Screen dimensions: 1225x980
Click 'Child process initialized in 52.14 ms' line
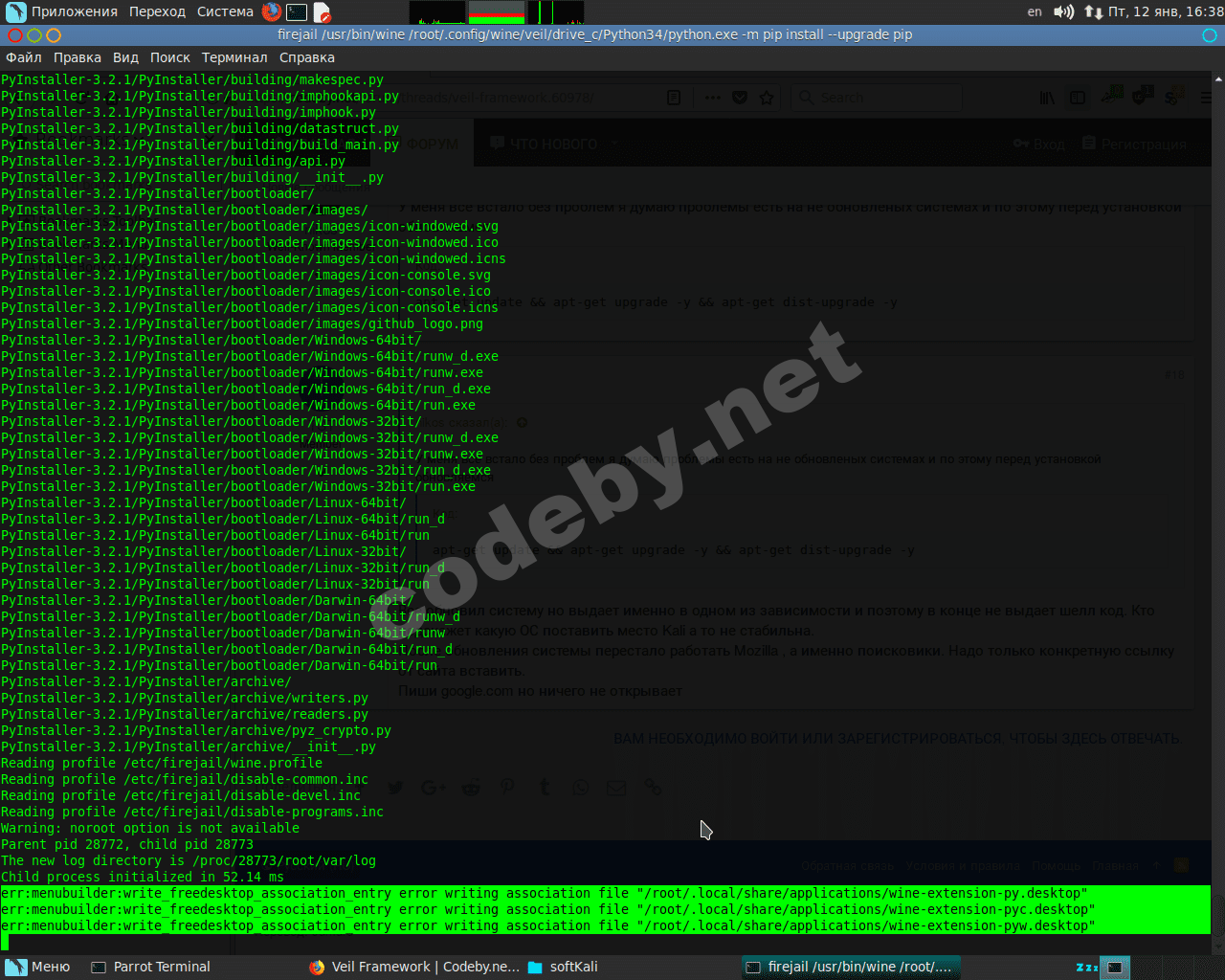(143, 878)
